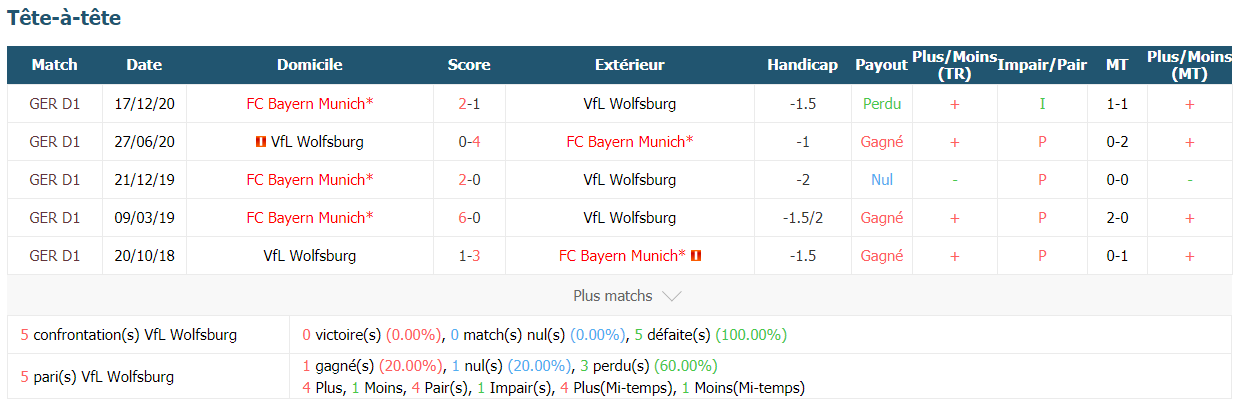The image size is (1244, 411).
Task: Select the Payout column header
Action: pyautogui.click(x=881, y=65)
